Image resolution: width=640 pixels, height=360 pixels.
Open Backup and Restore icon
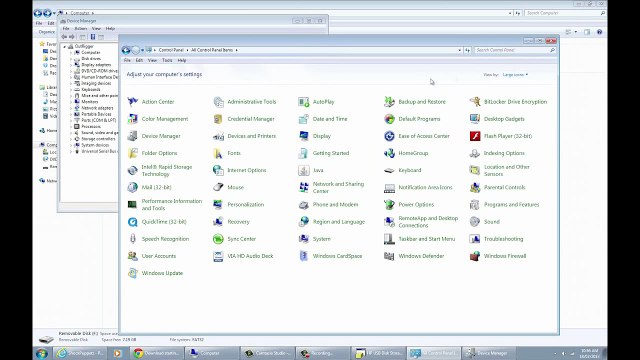pos(389,102)
